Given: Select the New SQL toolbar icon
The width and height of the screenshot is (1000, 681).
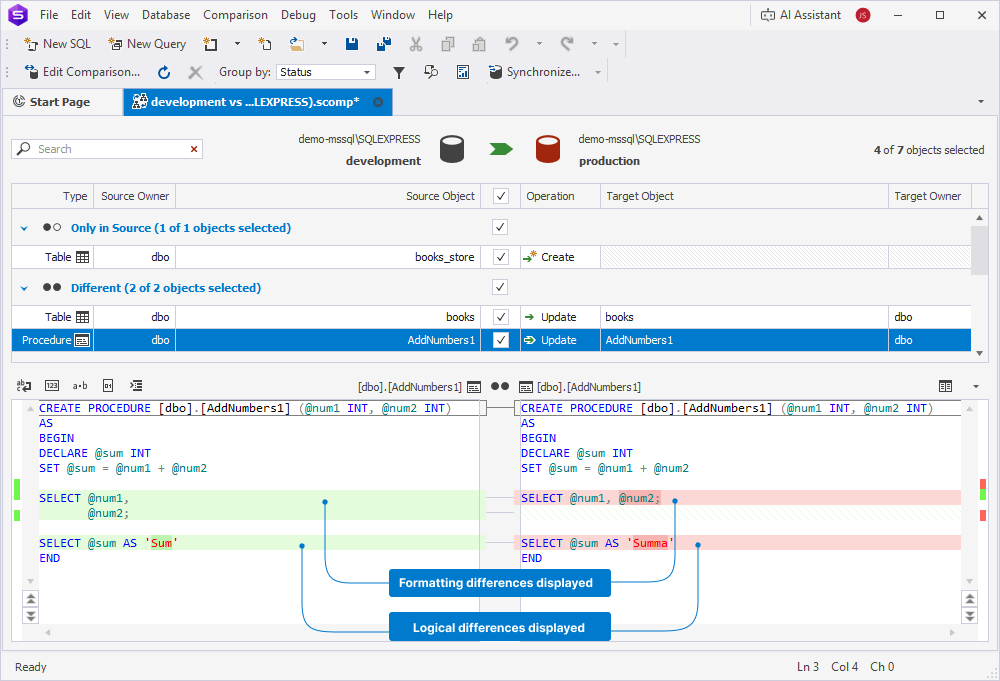Looking at the screenshot, I should click(57, 44).
